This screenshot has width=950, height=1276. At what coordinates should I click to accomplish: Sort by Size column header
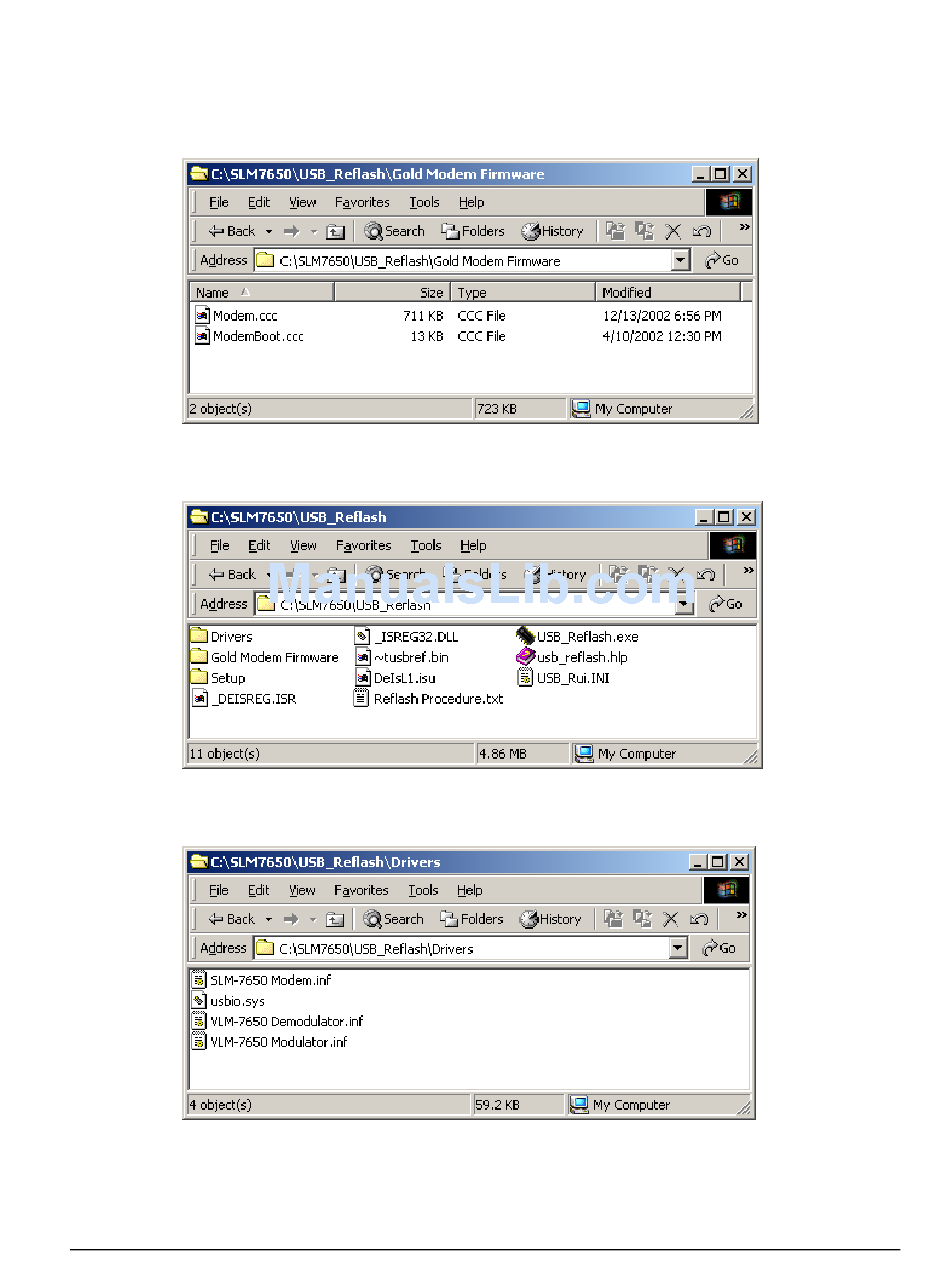393,293
